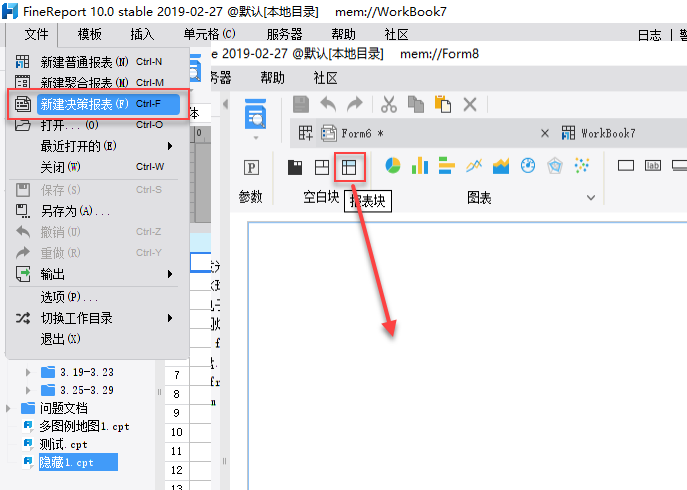The width and height of the screenshot is (687, 490).
Task: Choose 打开... menu entry
Action: 97,125
